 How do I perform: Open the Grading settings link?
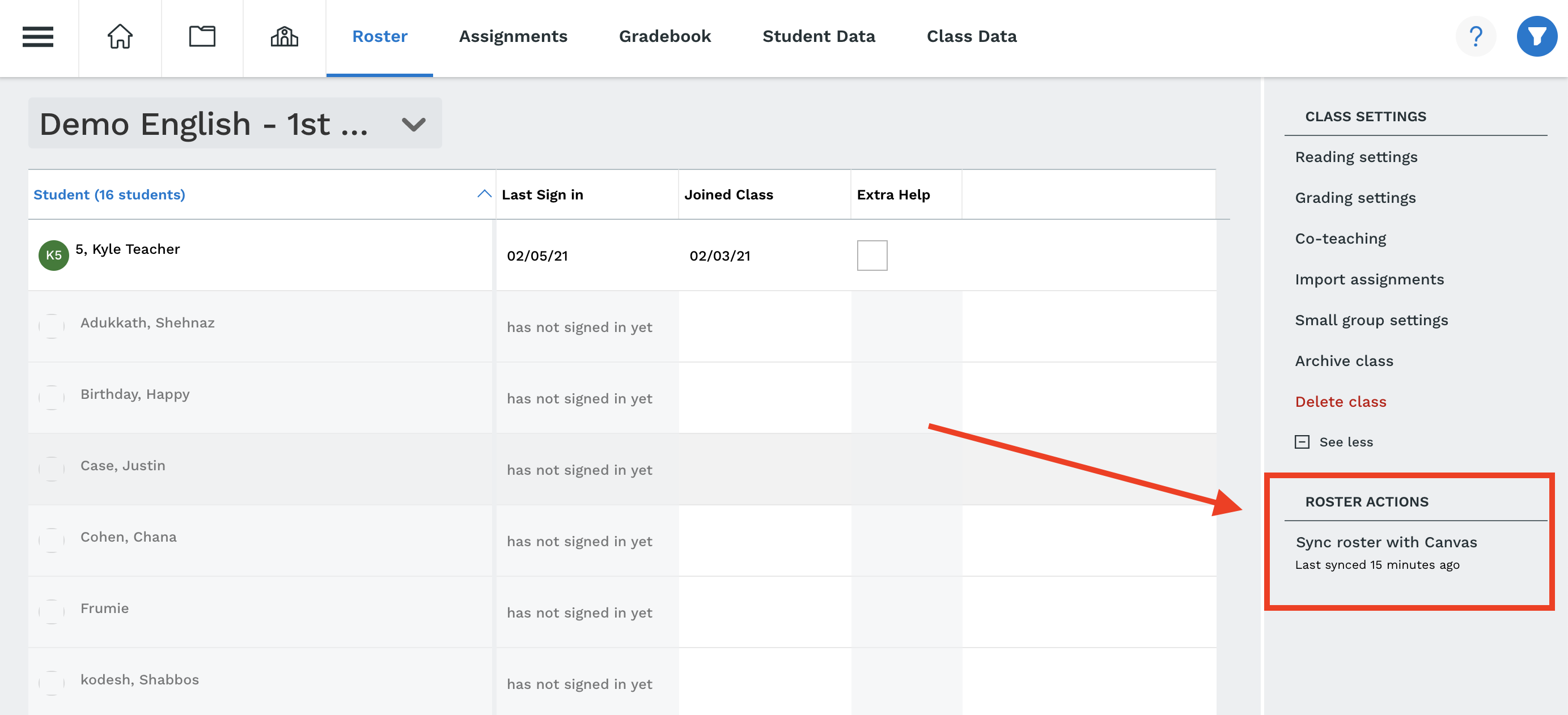click(x=1355, y=198)
